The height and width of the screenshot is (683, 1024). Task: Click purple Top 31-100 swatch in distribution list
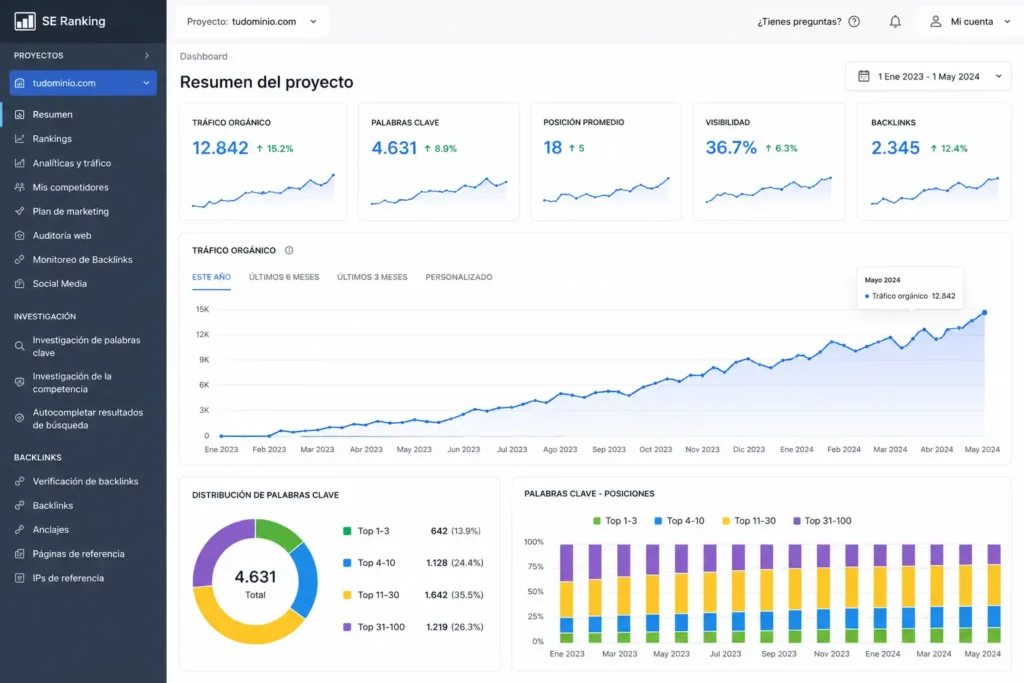tap(347, 627)
